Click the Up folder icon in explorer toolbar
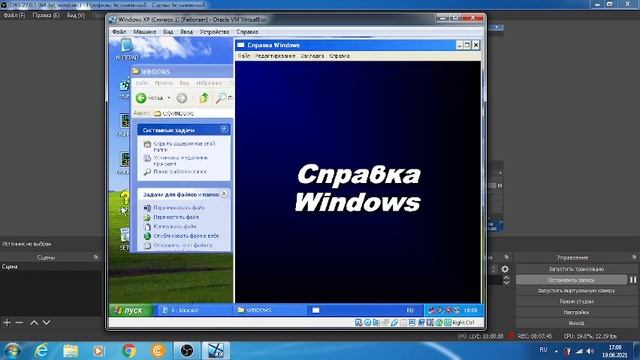This screenshot has width=640, height=360. pyautogui.click(x=203, y=98)
